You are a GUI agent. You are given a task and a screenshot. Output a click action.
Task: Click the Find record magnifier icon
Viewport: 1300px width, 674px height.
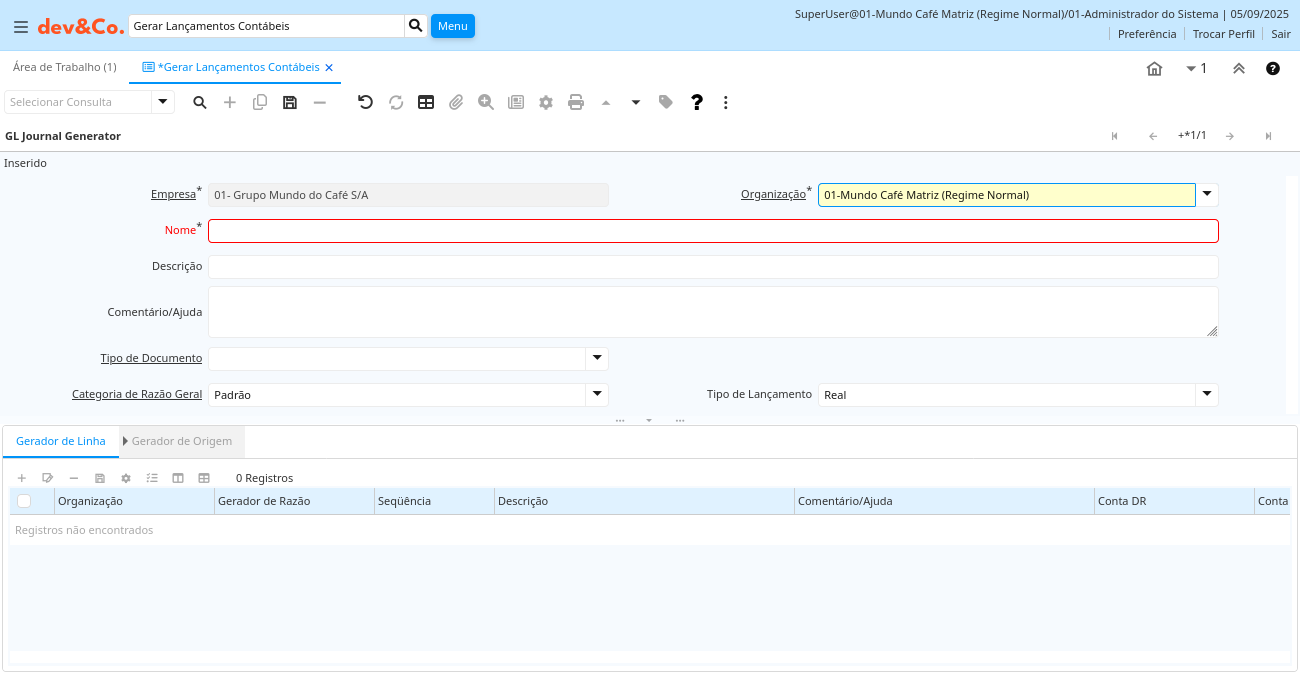[x=200, y=102]
